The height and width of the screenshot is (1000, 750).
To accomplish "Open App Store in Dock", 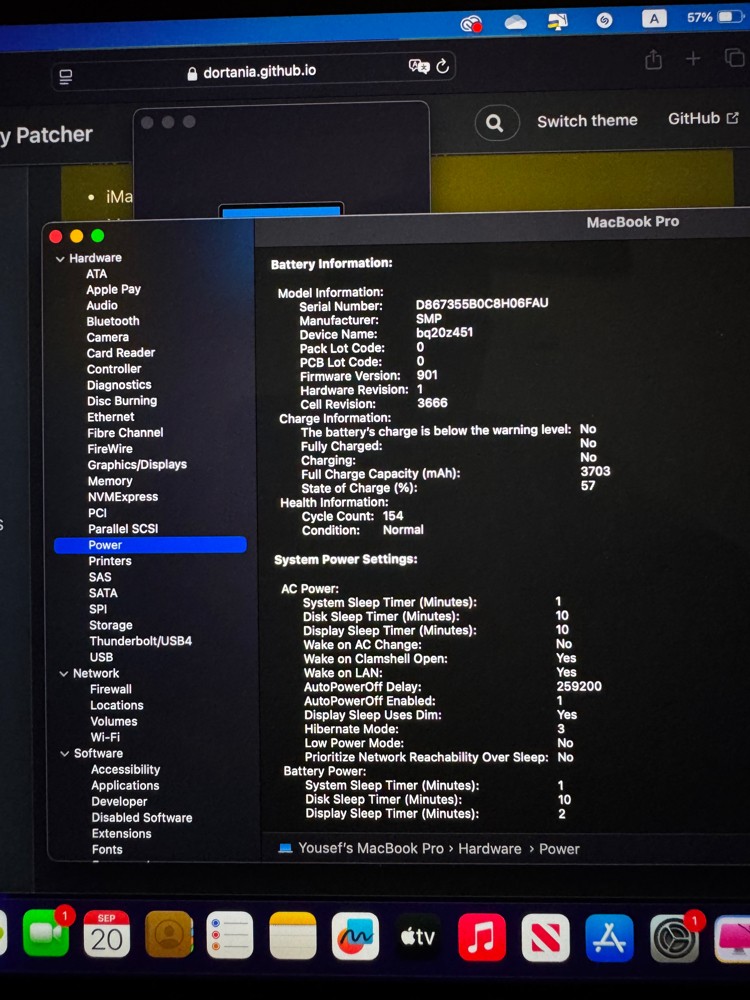I will (610, 939).
